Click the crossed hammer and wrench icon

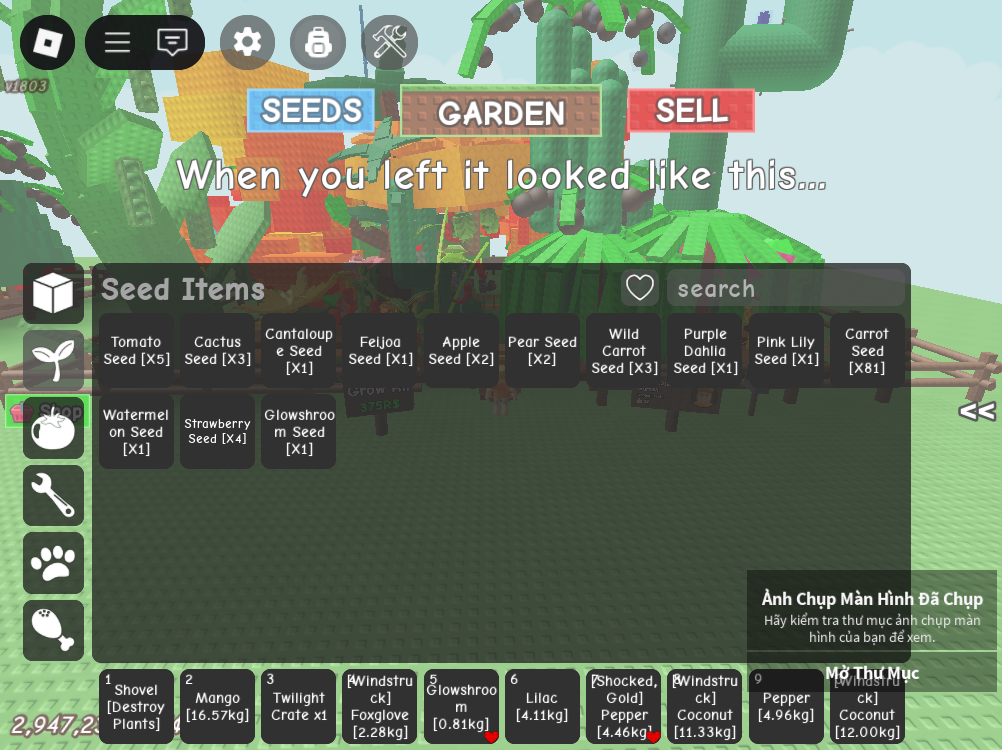coord(389,43)
